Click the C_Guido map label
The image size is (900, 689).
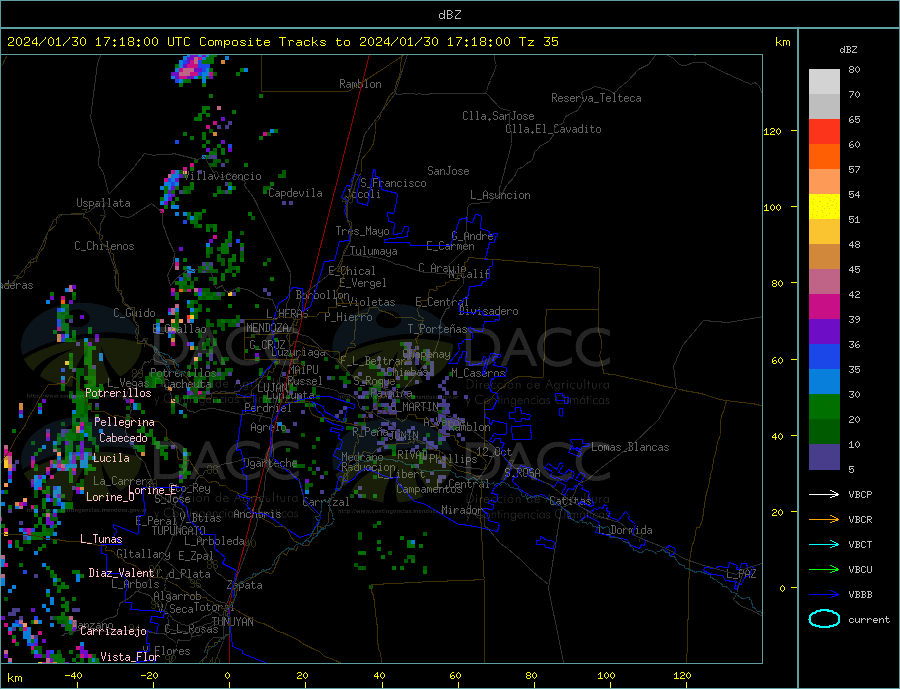coord(134,313)
